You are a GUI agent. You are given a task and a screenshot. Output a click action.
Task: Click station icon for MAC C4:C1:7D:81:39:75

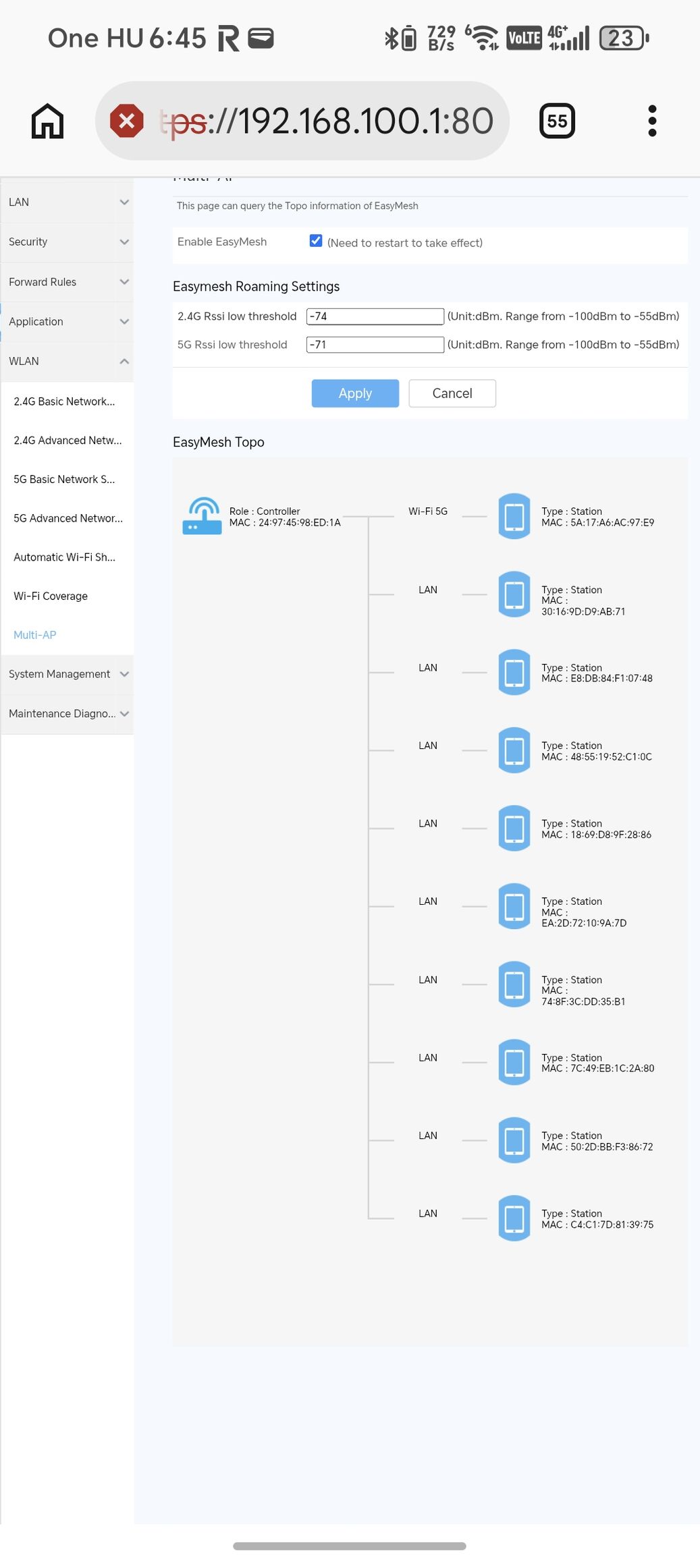tap(514, 1219)
